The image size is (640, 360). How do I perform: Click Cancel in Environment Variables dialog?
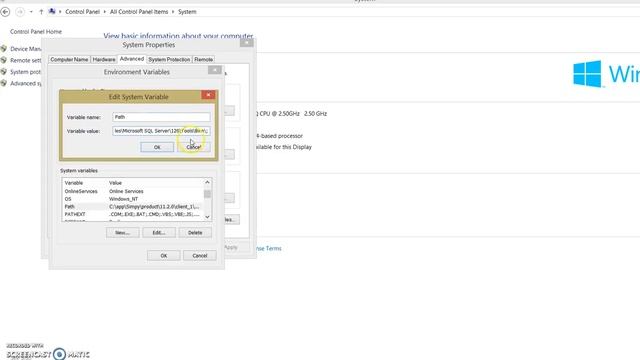click(200, 256)
